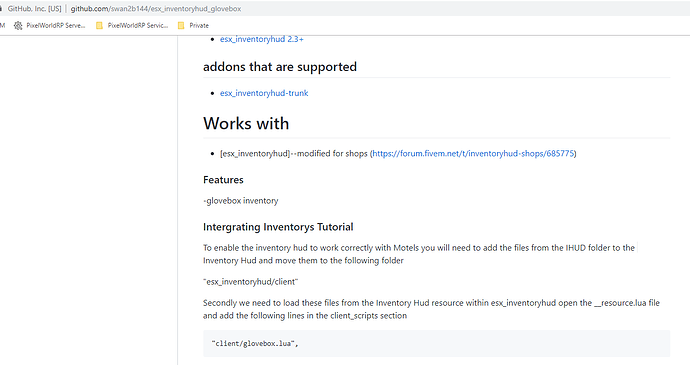This screenshot has width=690, height=365.
Task: Click the browser address bar URL
Action: pos(156,9)
